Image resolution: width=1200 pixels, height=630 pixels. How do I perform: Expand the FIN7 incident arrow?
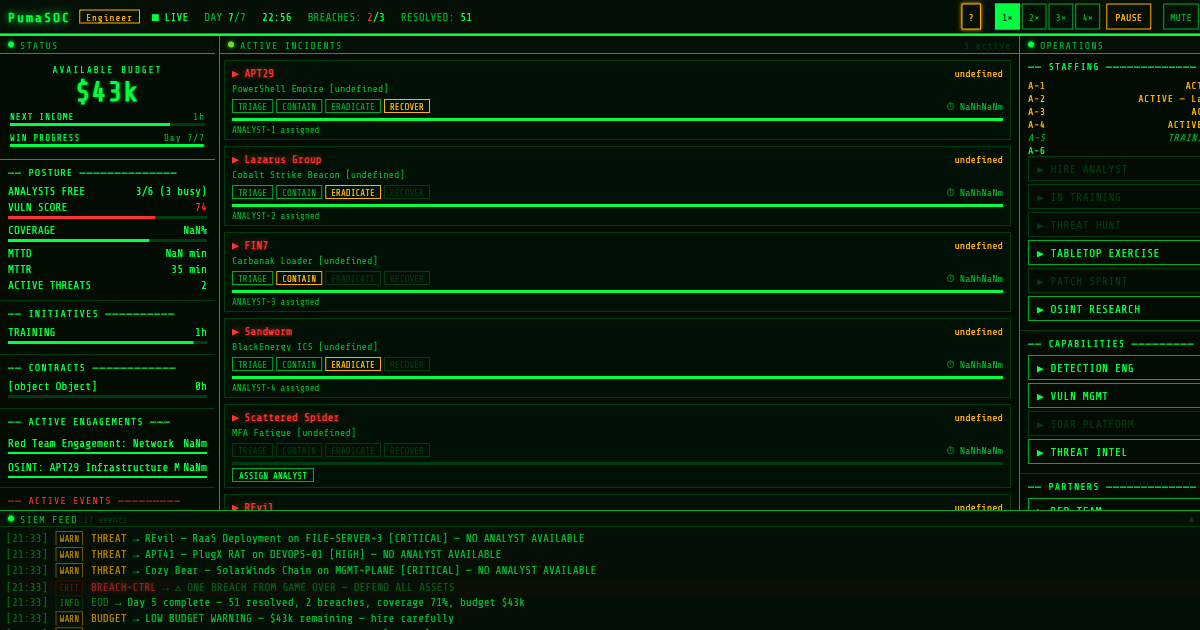click(x=236, y=246)
